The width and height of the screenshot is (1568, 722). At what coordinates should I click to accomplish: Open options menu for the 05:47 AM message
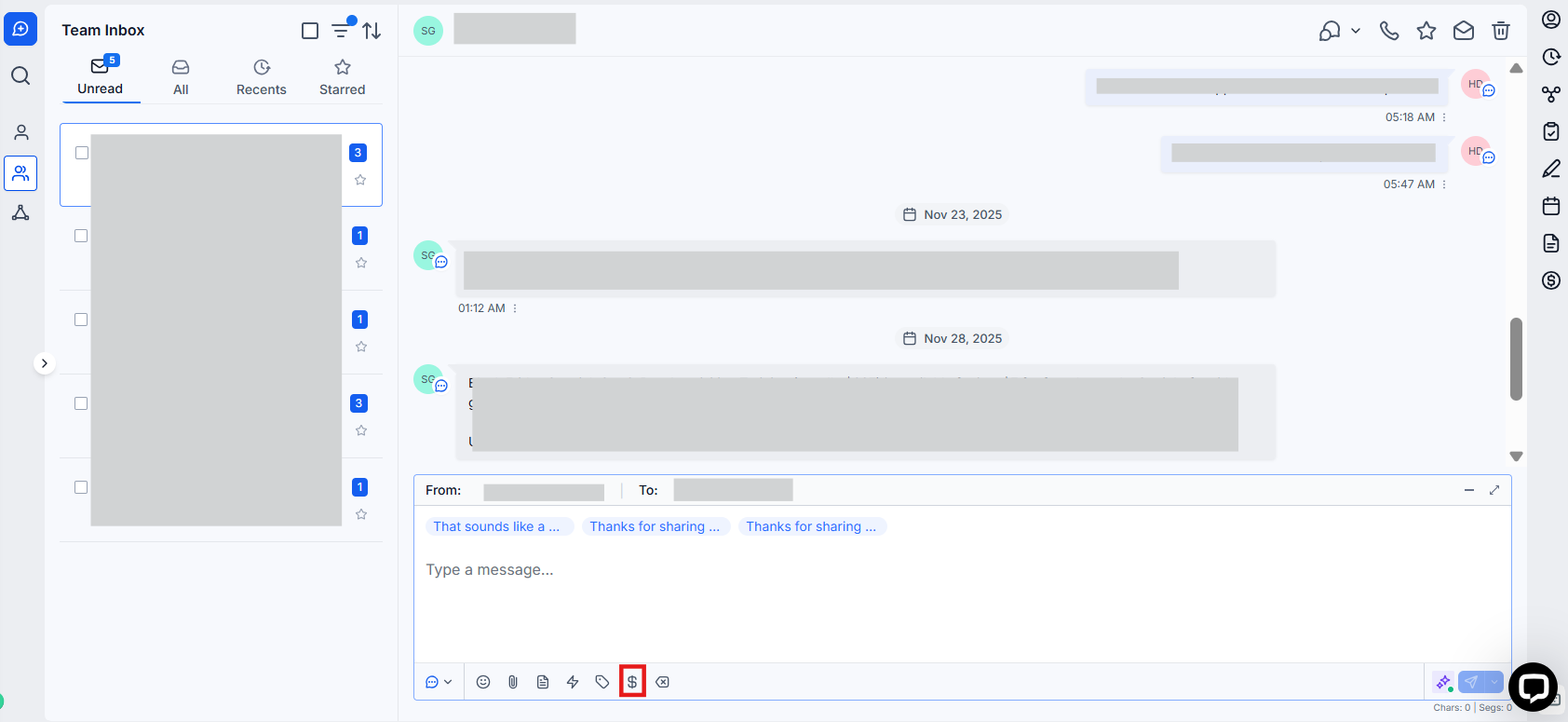tap(1444, 184)
